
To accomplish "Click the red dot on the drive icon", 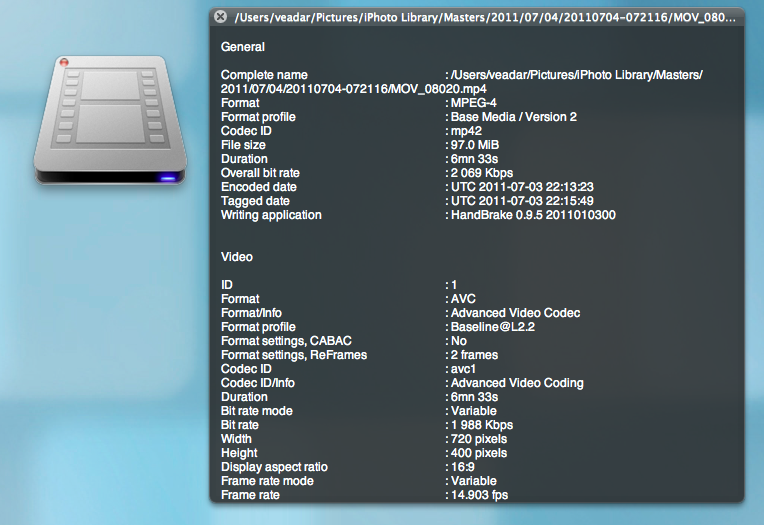I will (x=64, y=62).
